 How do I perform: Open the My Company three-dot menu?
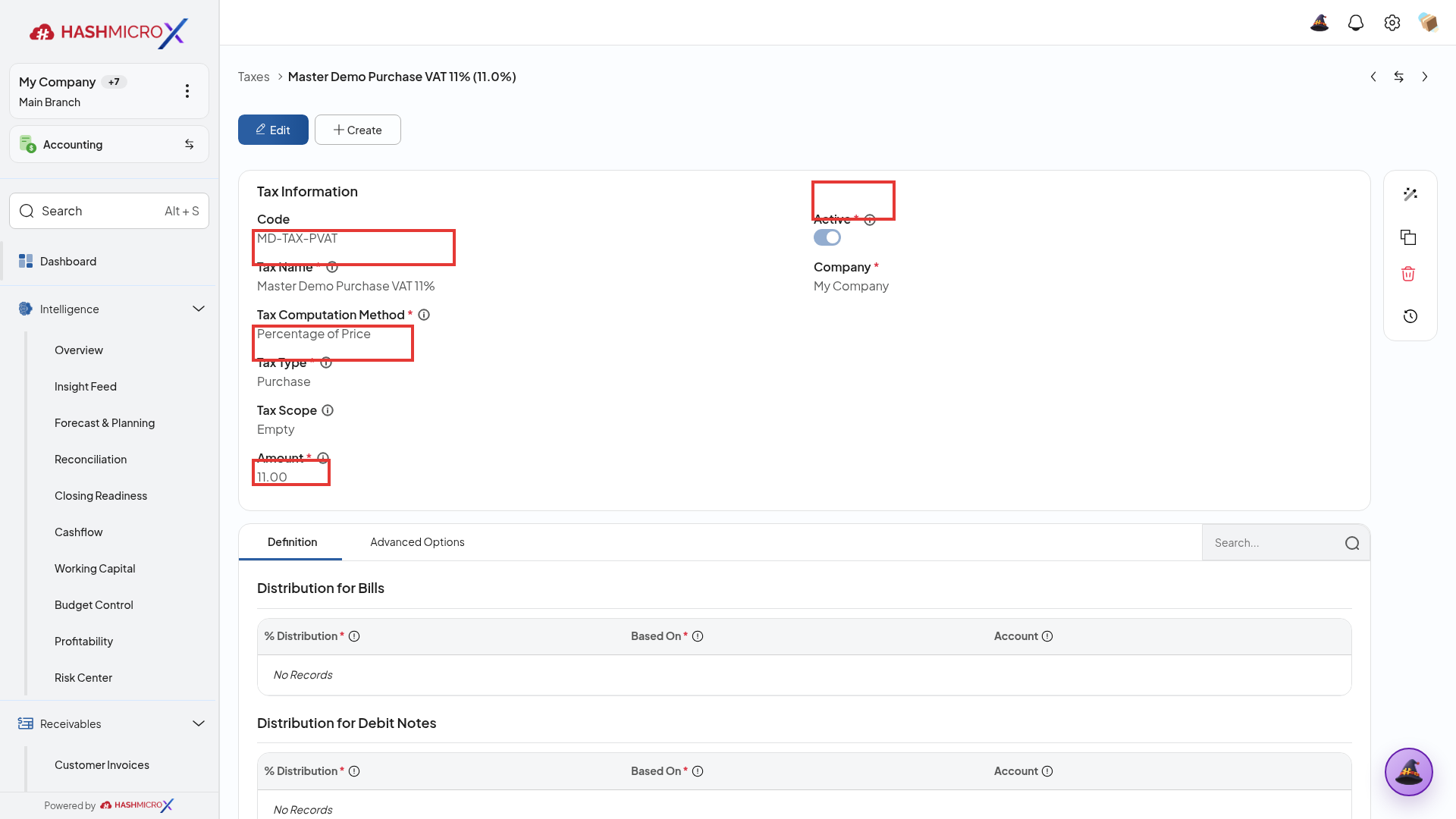click(187, 91)
